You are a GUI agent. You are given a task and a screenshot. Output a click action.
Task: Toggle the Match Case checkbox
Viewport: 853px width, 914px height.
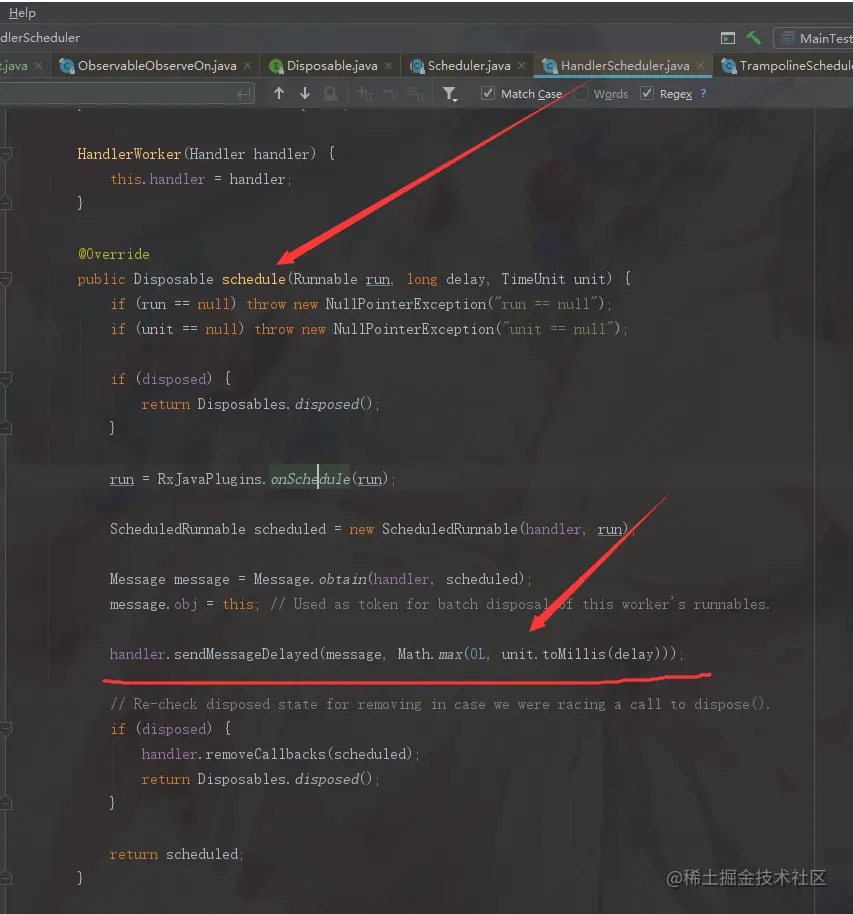[x=488, y=93]
